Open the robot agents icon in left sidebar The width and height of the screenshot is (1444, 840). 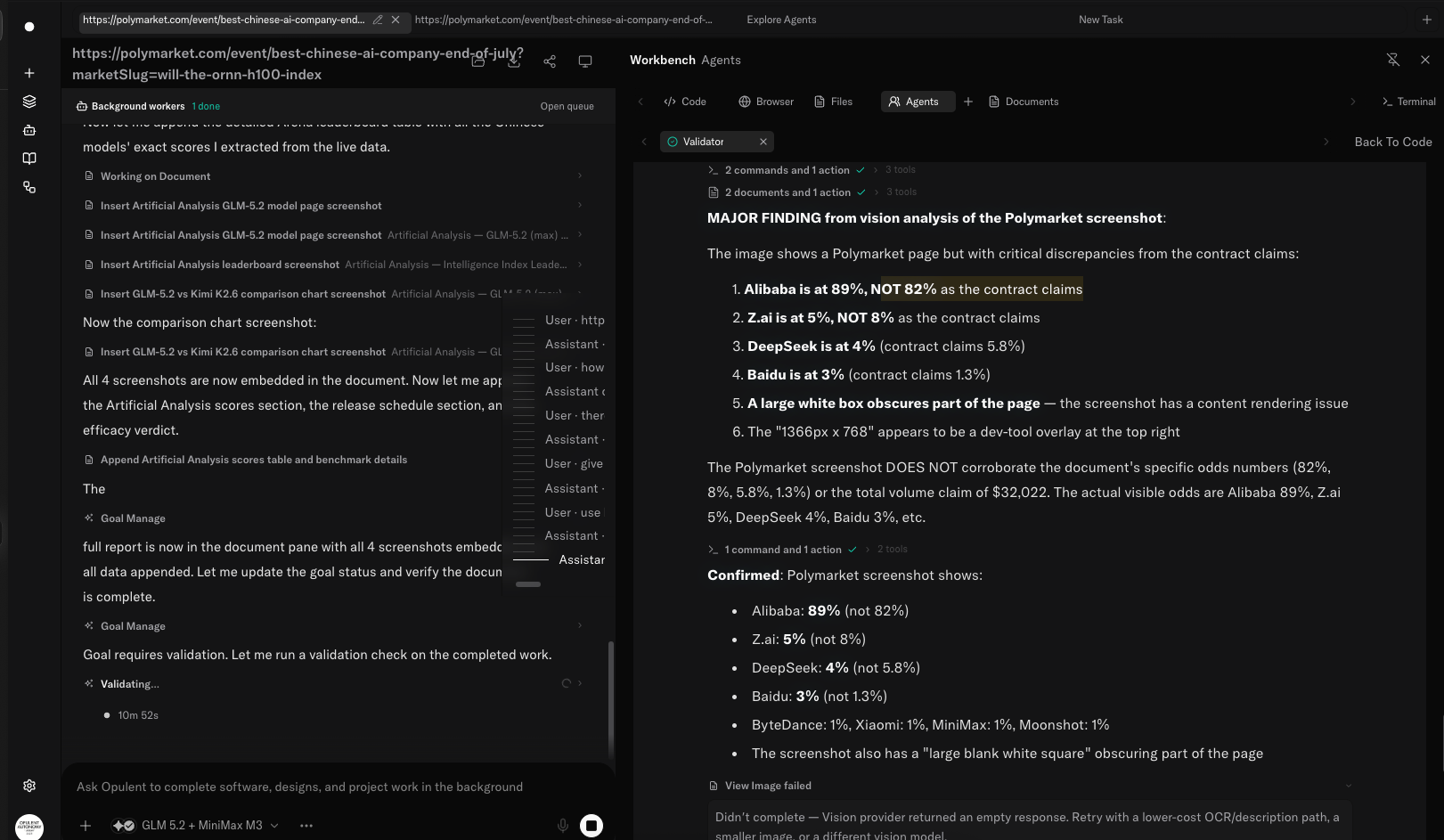[29, 130]
